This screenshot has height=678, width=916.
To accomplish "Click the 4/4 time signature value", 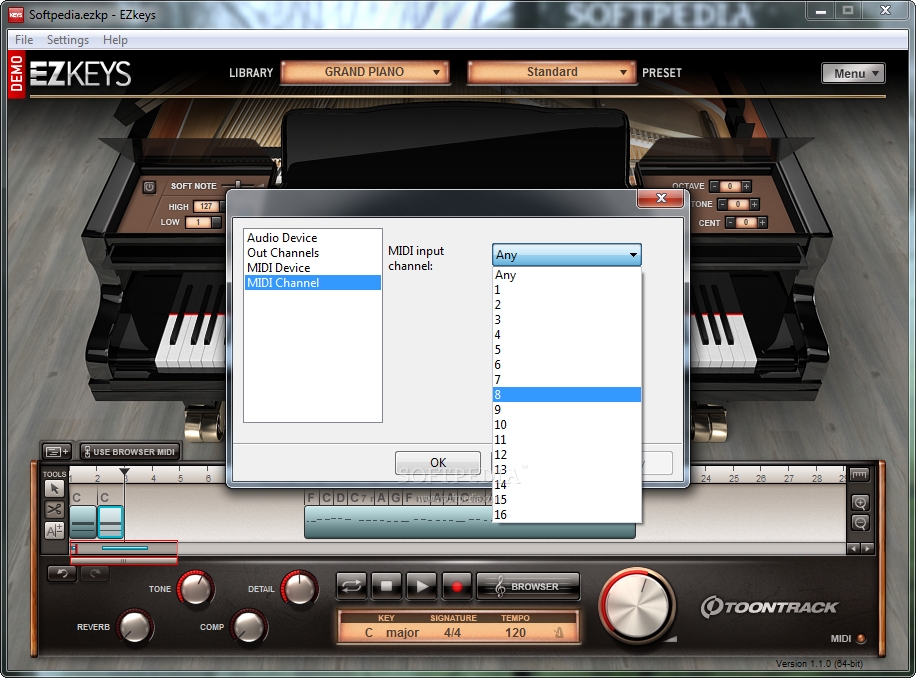I will click(x=452, y=632).
